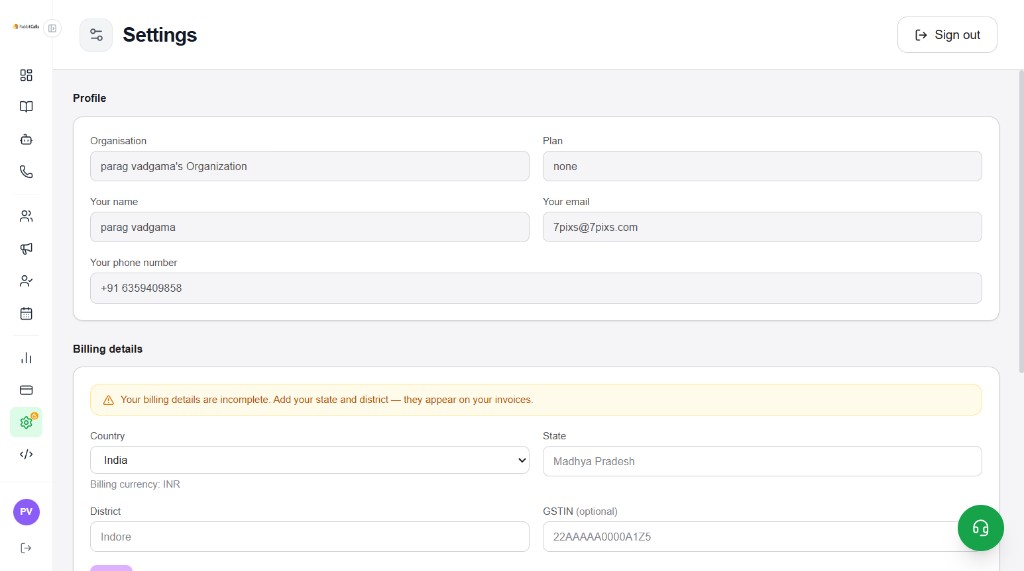The height and width of the screenshot is (571, 1024).
Task: Open the developer code brackets icon
Action: tap(26, 454)
